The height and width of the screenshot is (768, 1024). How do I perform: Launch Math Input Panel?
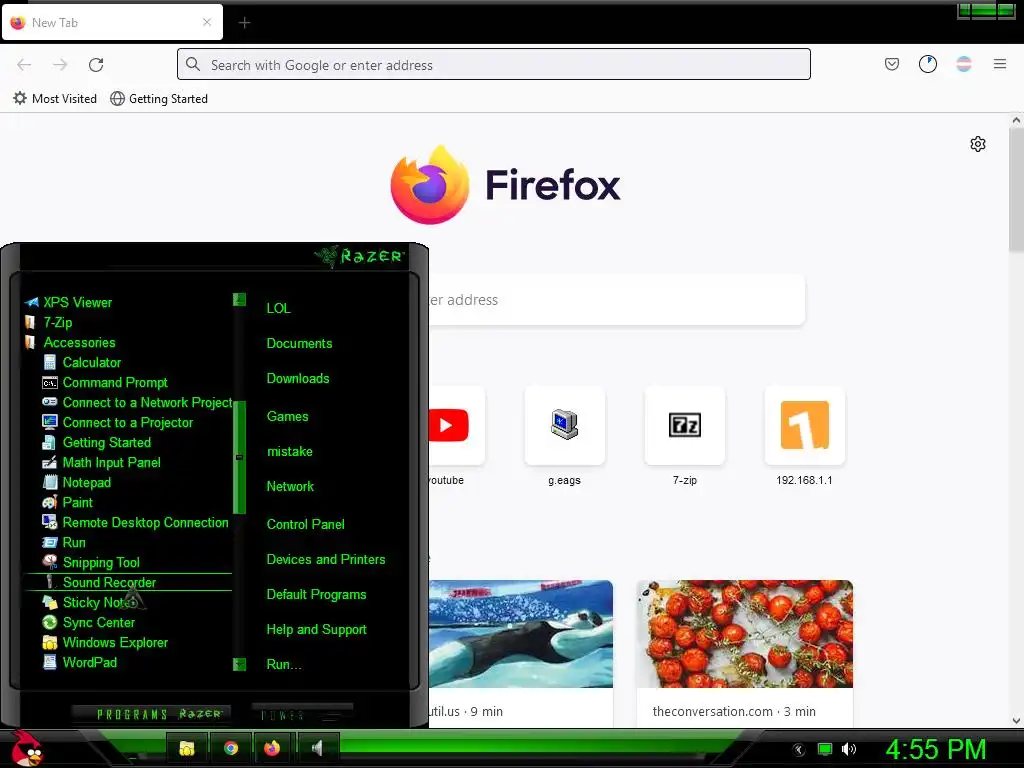click(x=101, y=462)
